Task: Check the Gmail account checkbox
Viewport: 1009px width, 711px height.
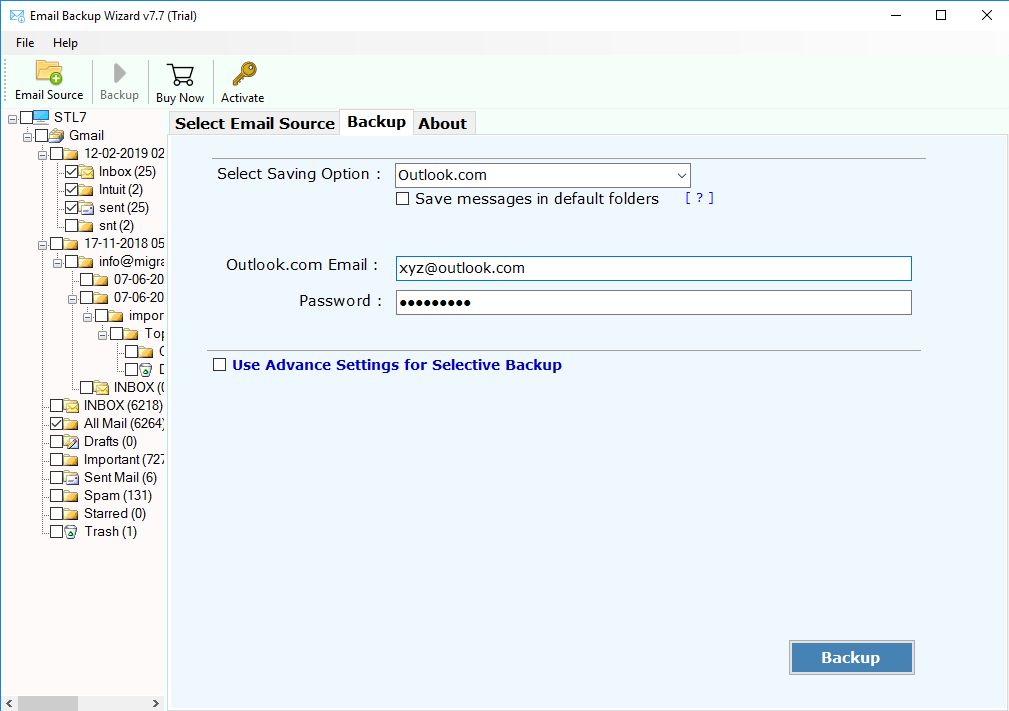Action: point(42,135)
